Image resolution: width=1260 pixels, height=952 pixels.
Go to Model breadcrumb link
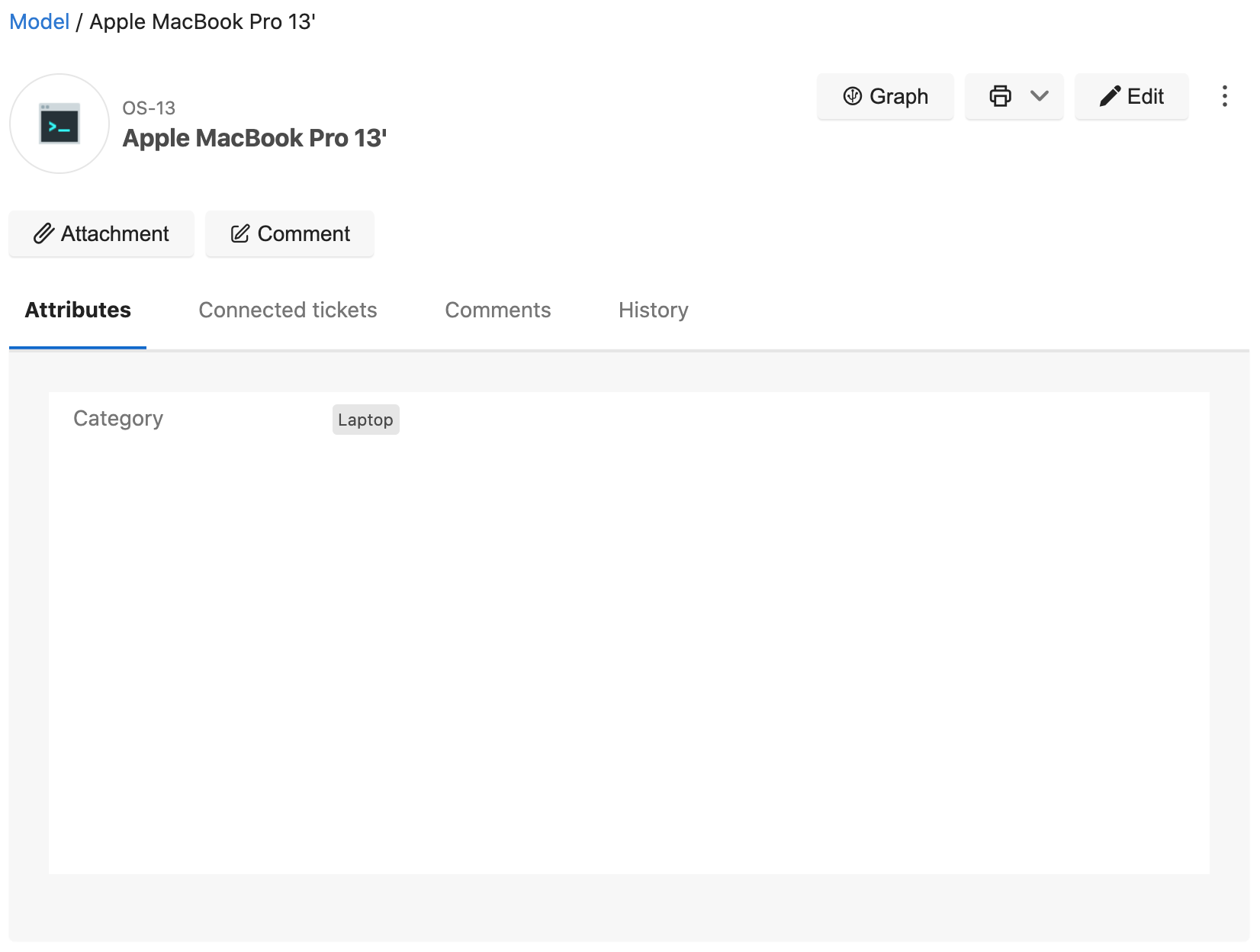[x=40, y=21]
